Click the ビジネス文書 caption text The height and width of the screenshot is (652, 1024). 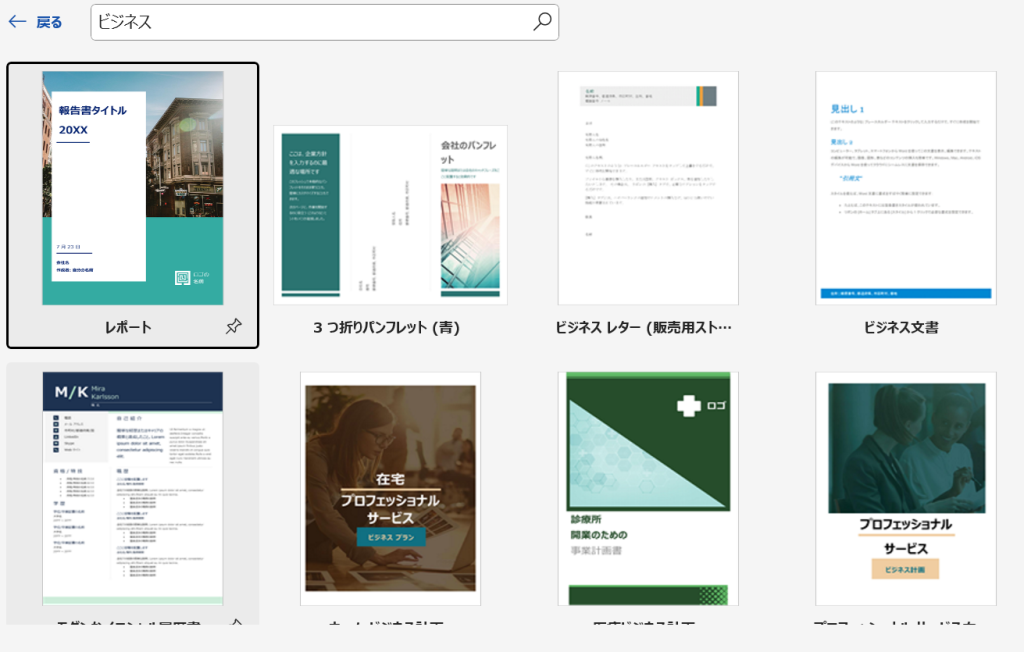click(901, 327)
